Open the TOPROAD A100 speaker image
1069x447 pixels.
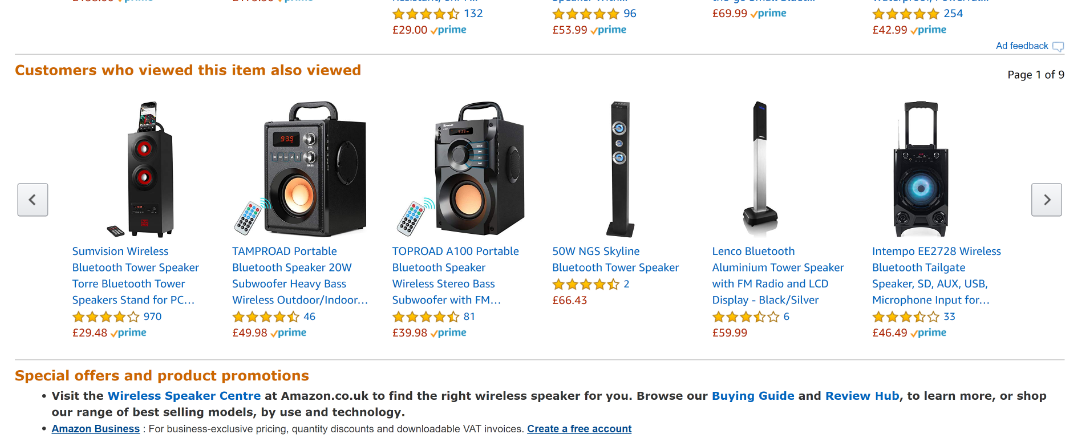pos(461,169)
